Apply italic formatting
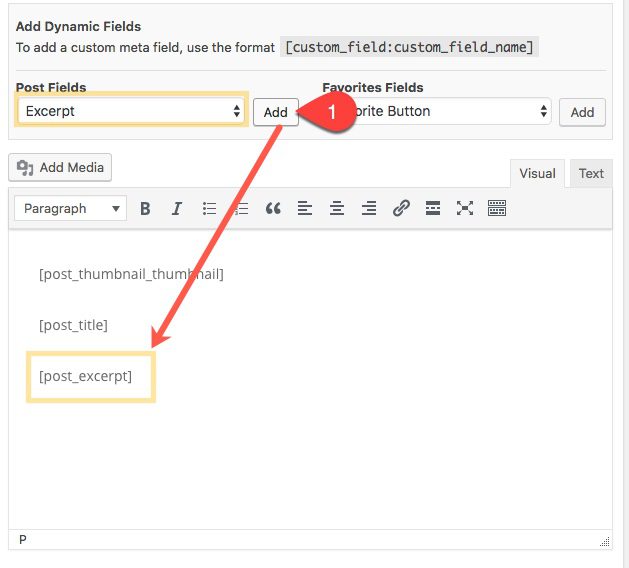 pyautogui.click(x=177, y=209)
